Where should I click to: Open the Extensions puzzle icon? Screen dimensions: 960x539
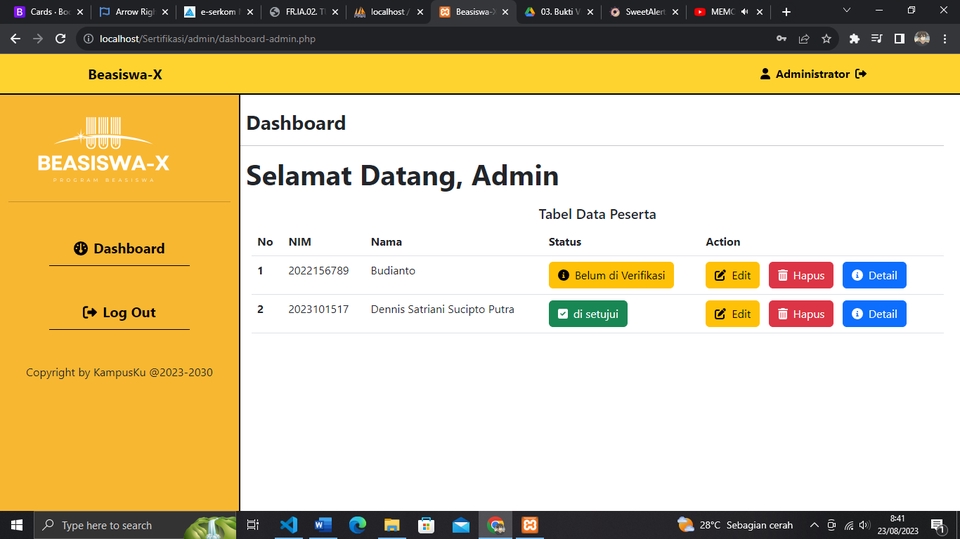tap(854, 39)
